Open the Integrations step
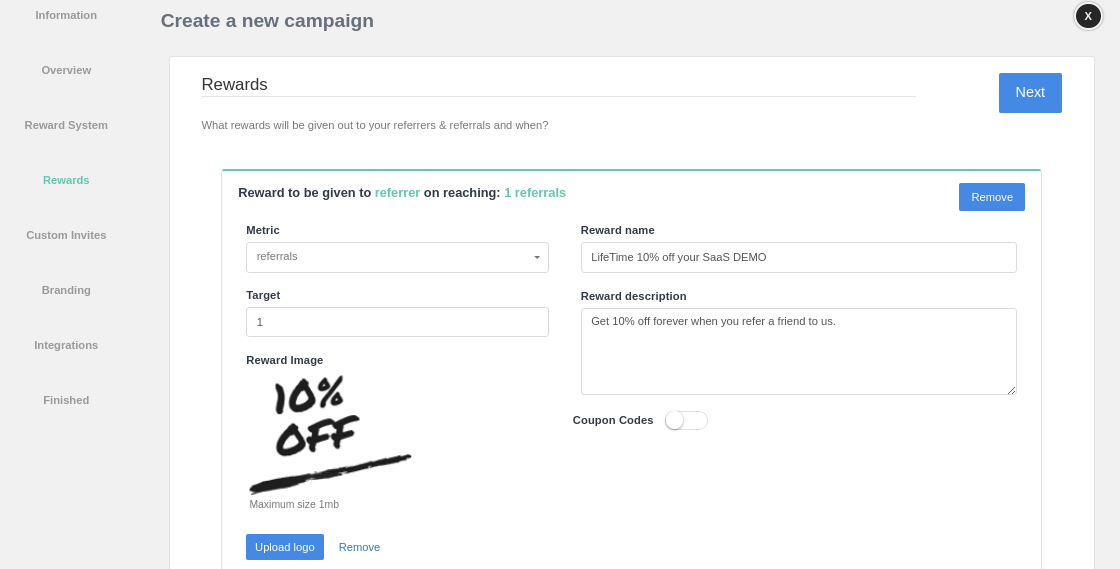Viewport: 1120px width, 569px height. point(66,345)
